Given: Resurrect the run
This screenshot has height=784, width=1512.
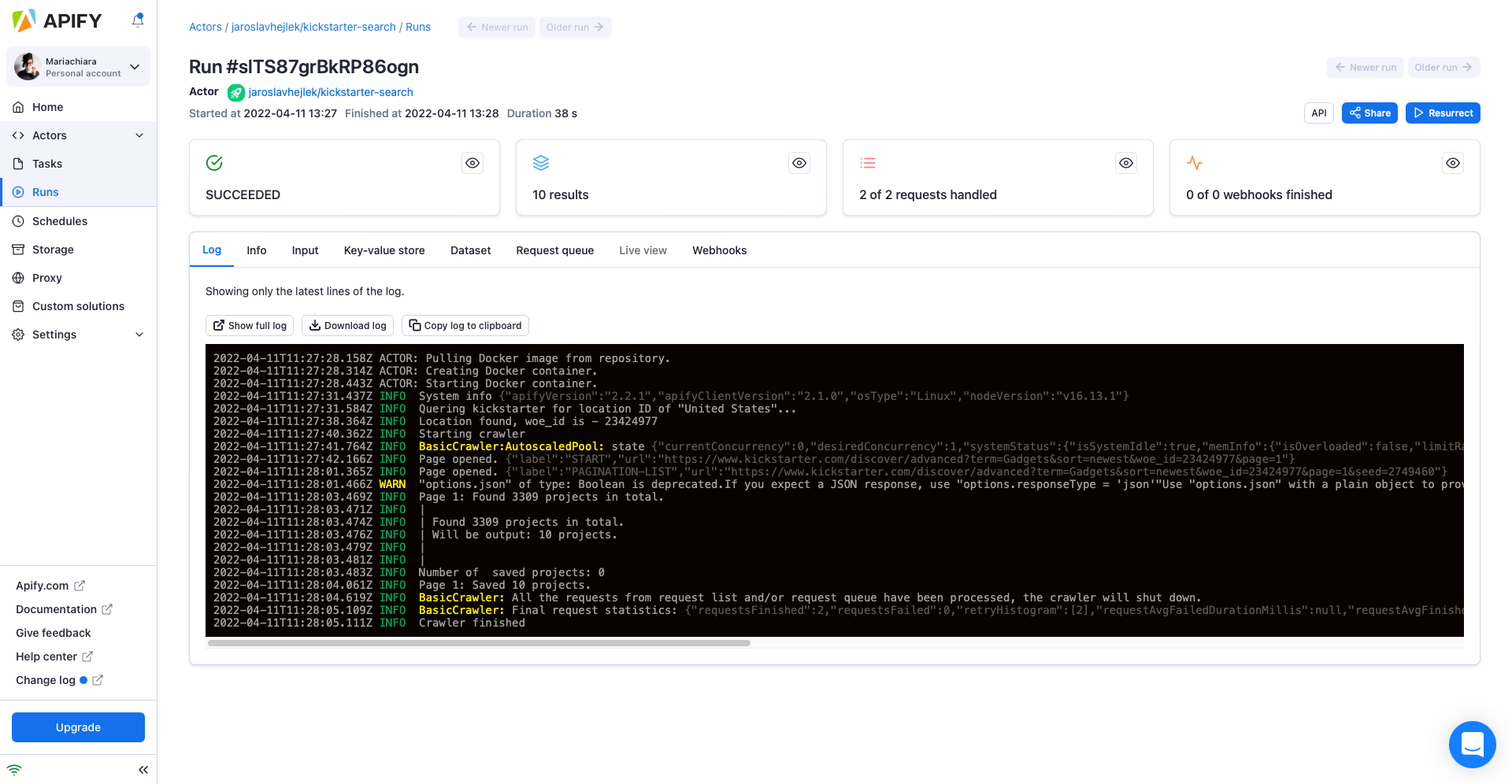Looking at the screenshot, I should coord(1443,113).
